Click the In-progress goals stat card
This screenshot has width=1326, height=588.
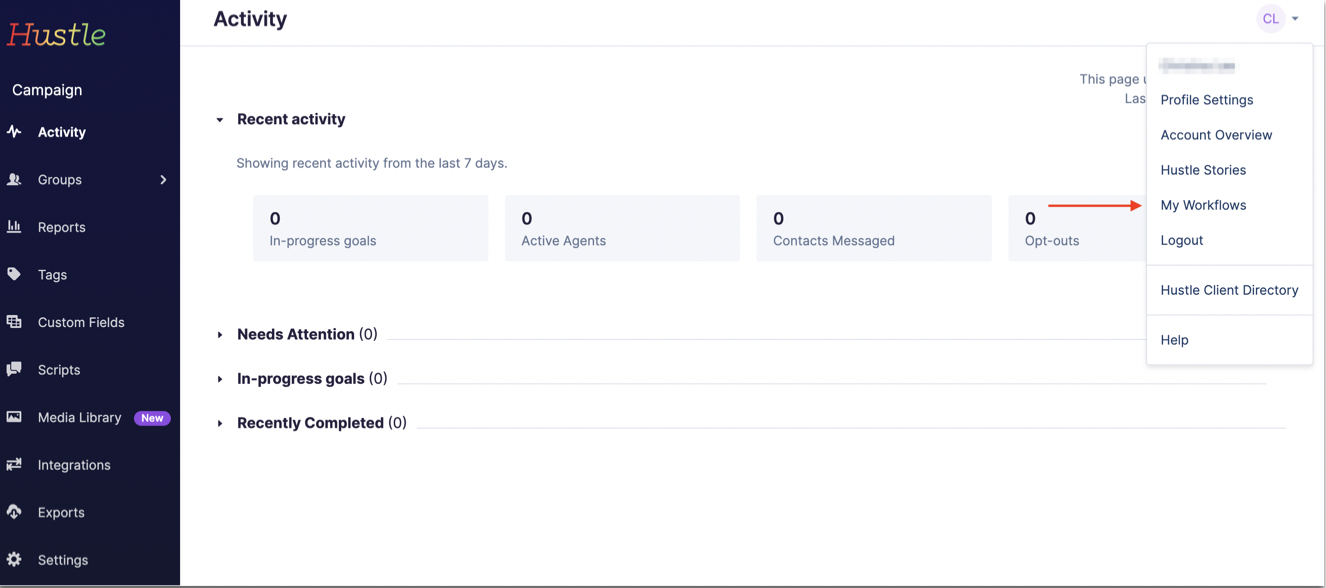(370, 228)
